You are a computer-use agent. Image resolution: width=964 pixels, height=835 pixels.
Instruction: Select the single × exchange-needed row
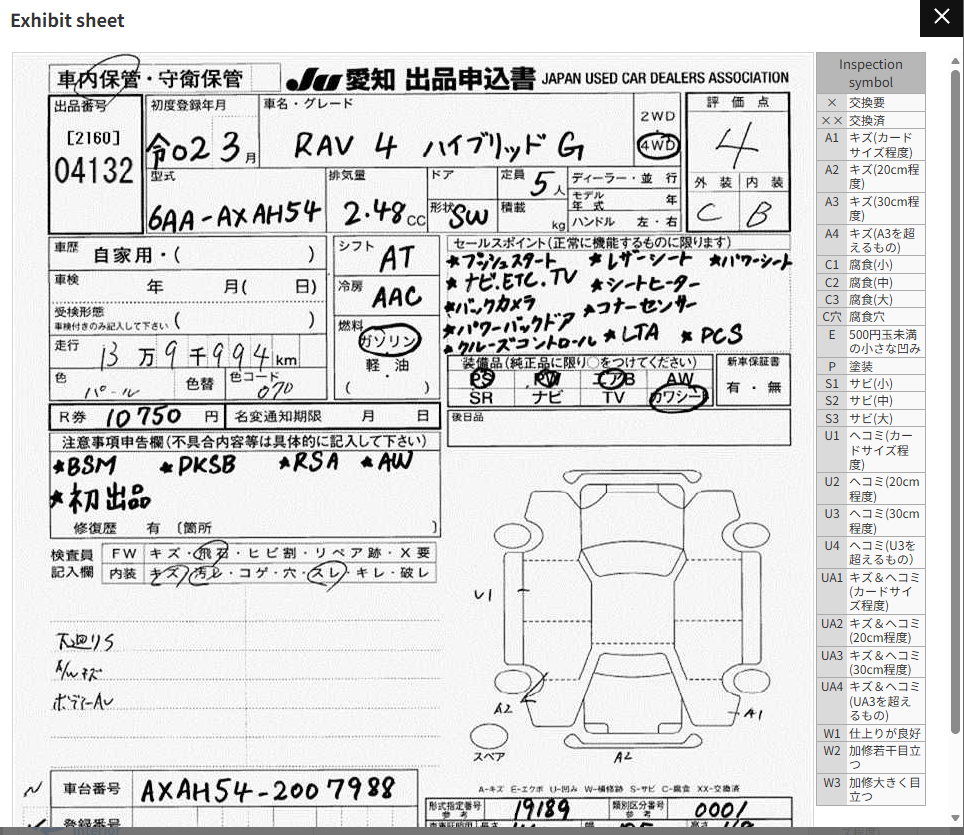tap(871, 103)
